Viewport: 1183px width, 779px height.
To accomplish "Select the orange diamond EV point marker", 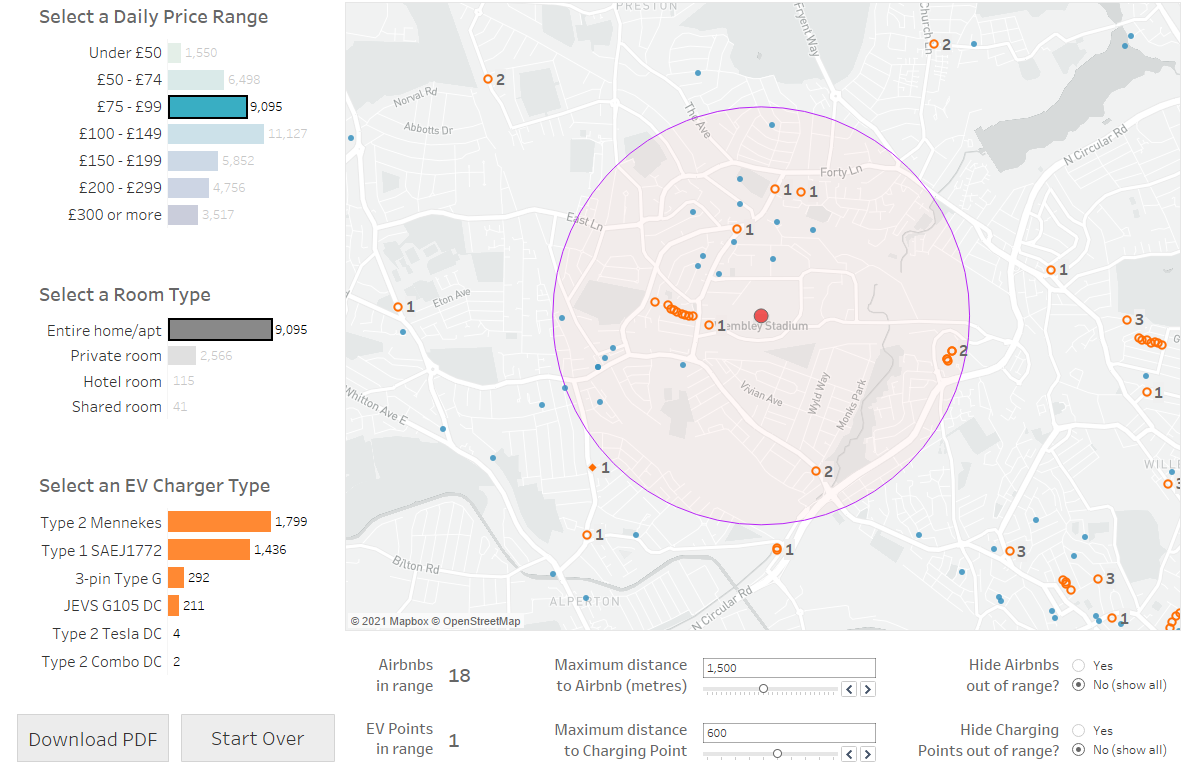I will point(592,467).
